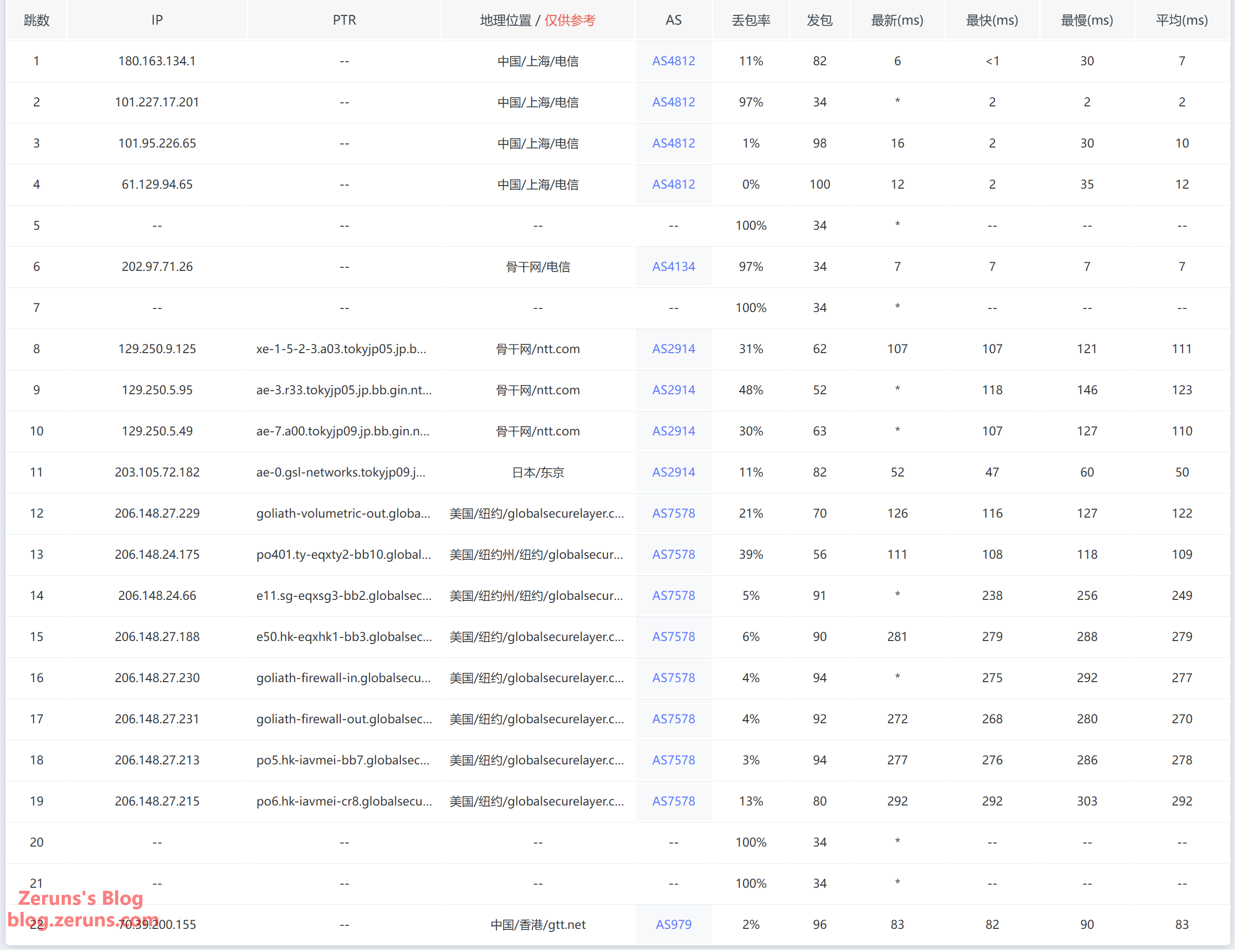Click the AS4812 link for 61.129.94.65

click(x=673, y=185)
